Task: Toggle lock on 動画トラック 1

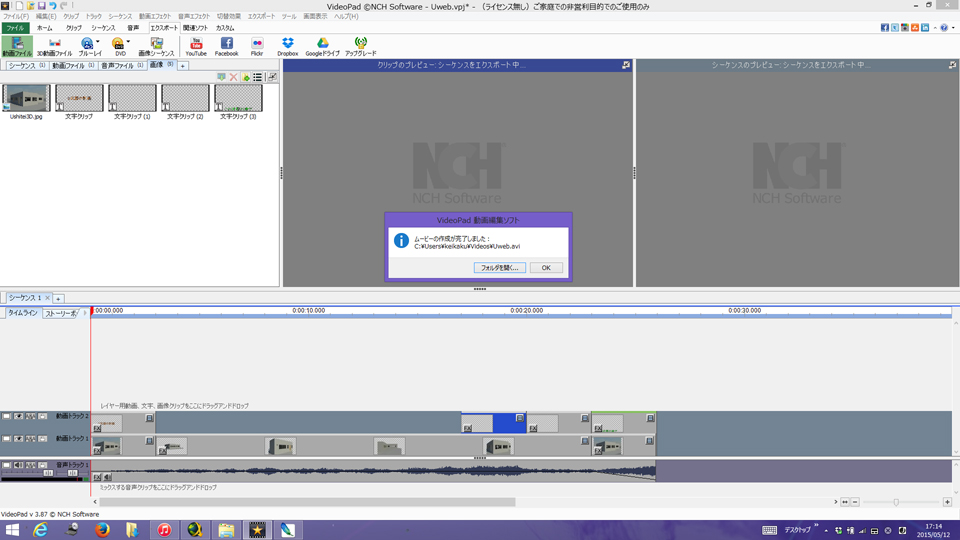Action: click(x=43, y=439)
